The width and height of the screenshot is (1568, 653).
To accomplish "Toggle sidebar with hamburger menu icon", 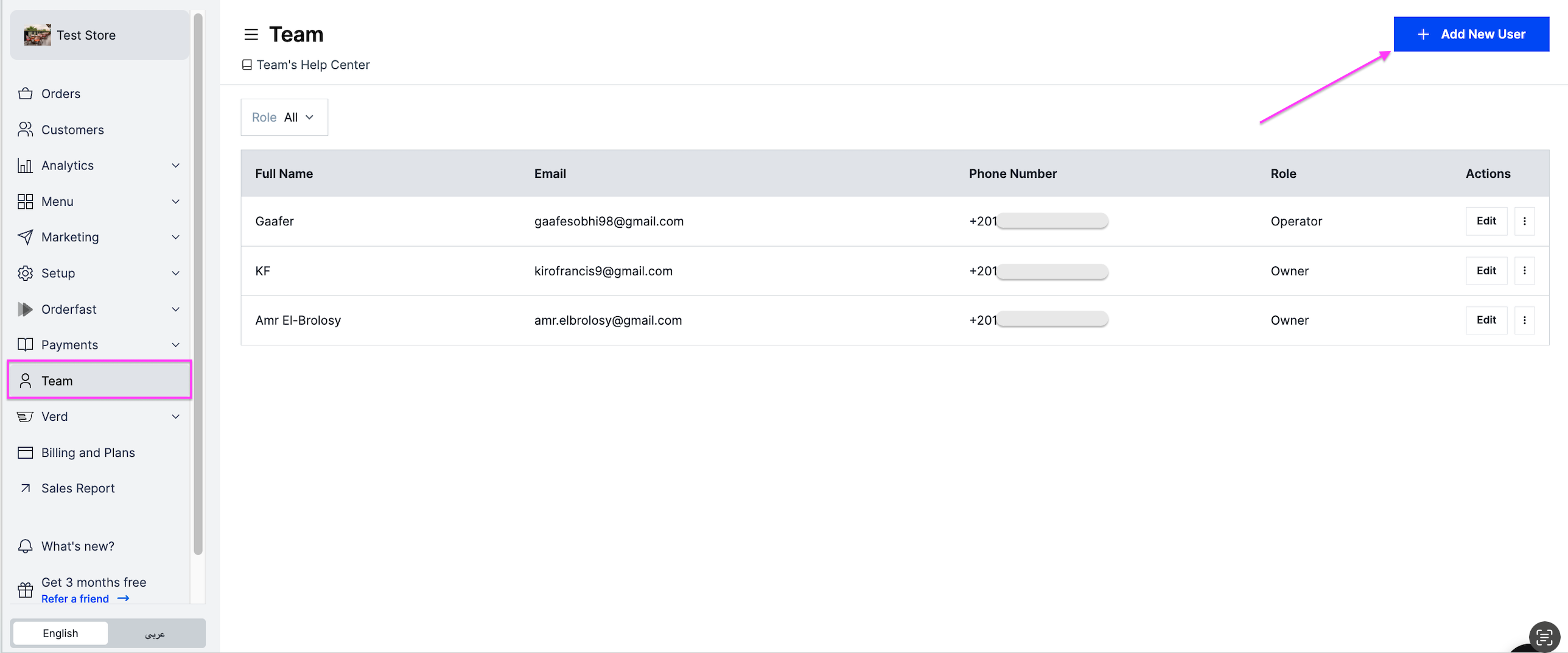I will [x=251, y=35].
